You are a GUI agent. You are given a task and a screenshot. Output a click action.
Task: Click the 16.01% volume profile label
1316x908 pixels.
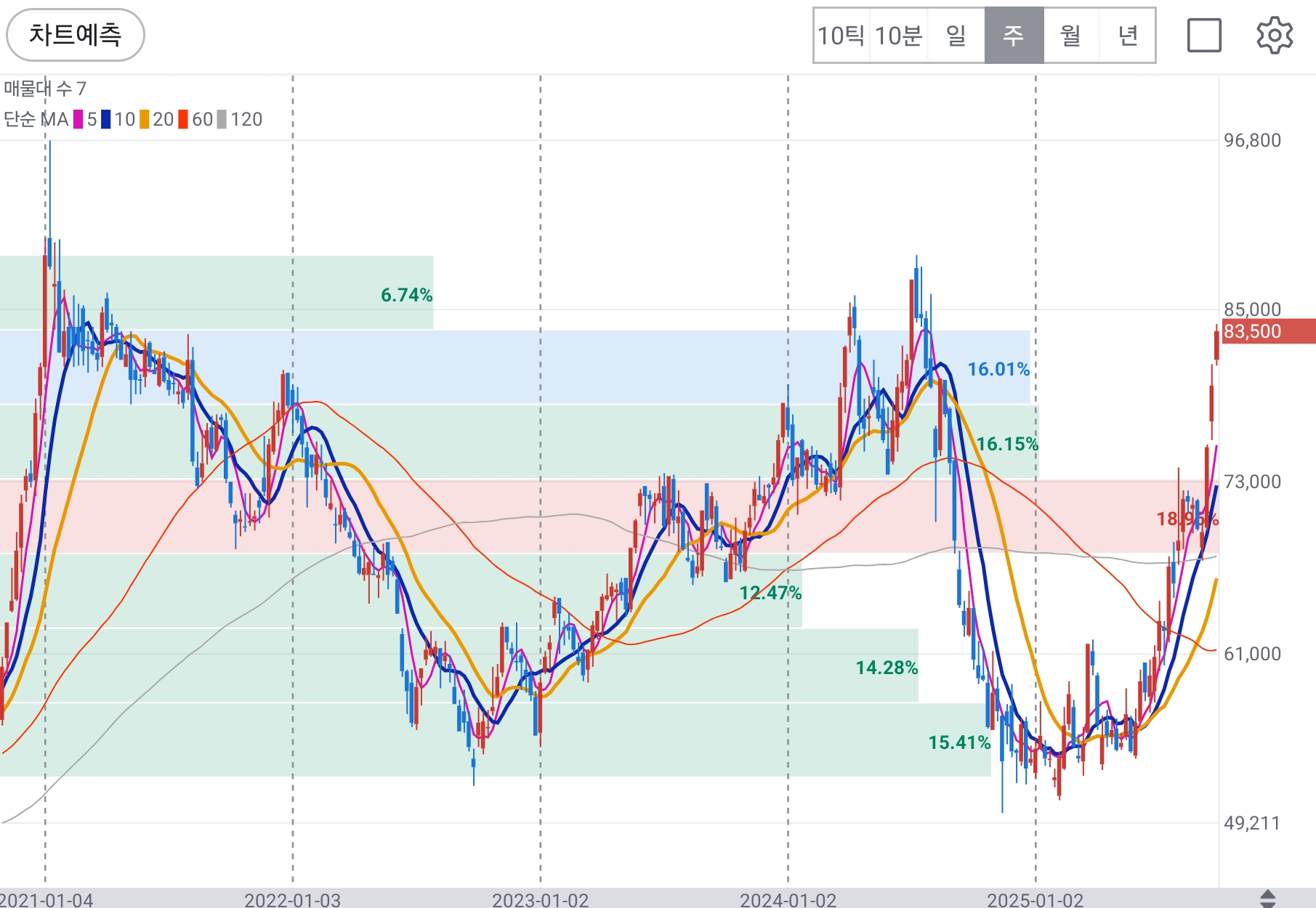click(998, 369)
